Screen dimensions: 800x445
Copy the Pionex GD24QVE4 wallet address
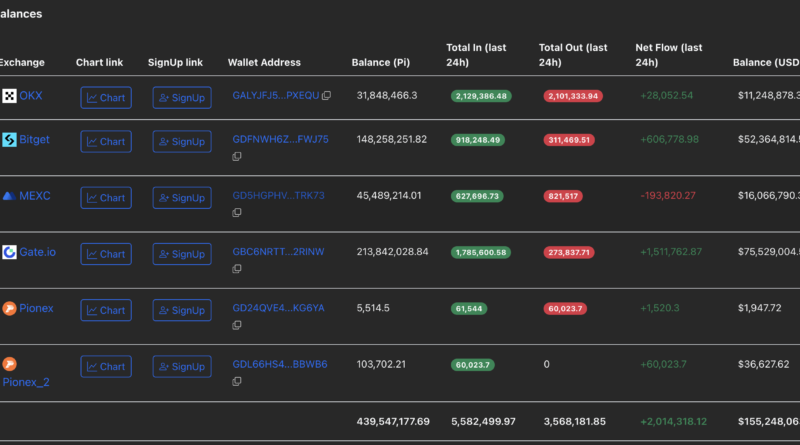pos(237,324)
